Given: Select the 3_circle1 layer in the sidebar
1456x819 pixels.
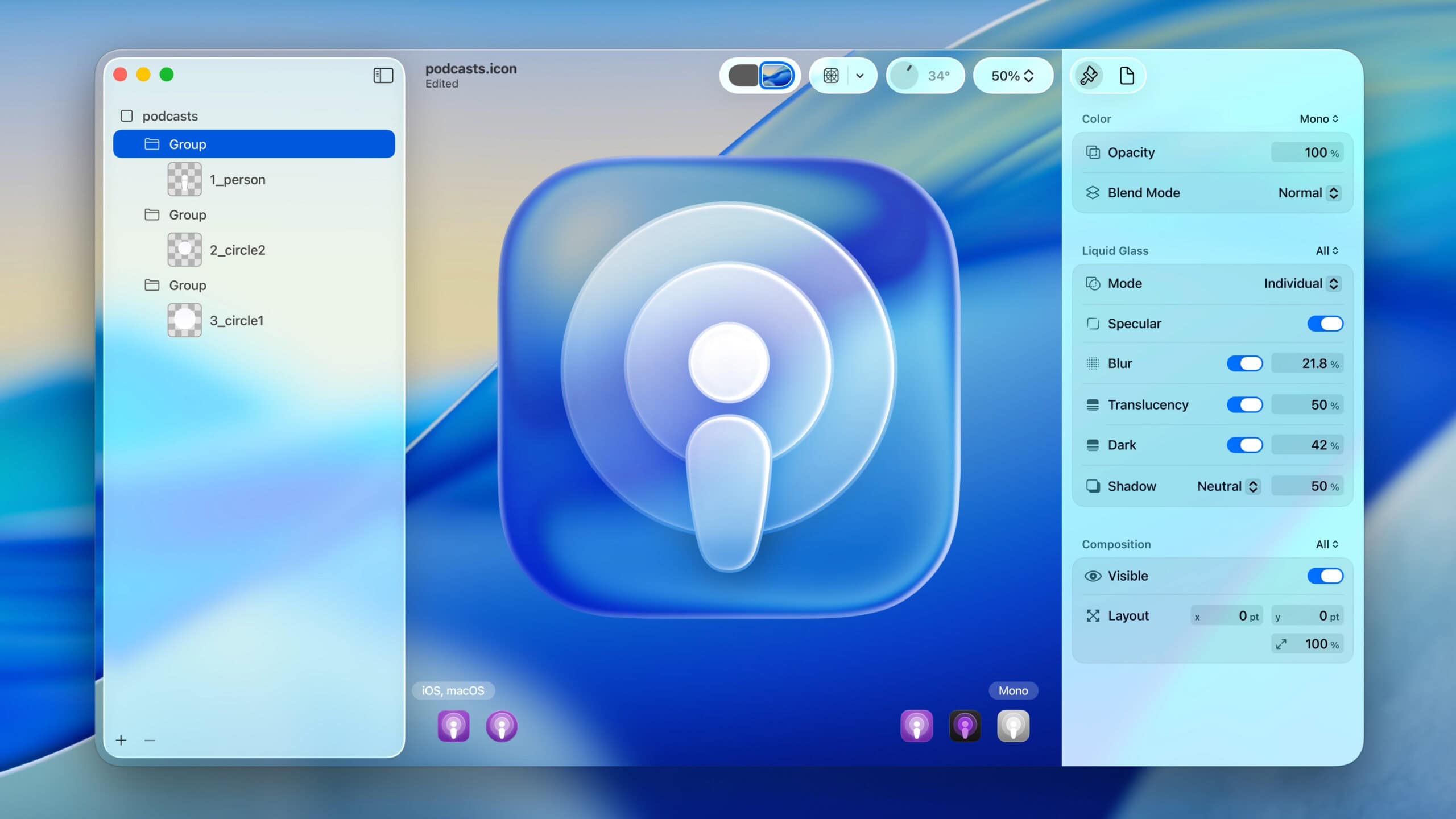Looking at the screenshot, I should click(237, 320).
